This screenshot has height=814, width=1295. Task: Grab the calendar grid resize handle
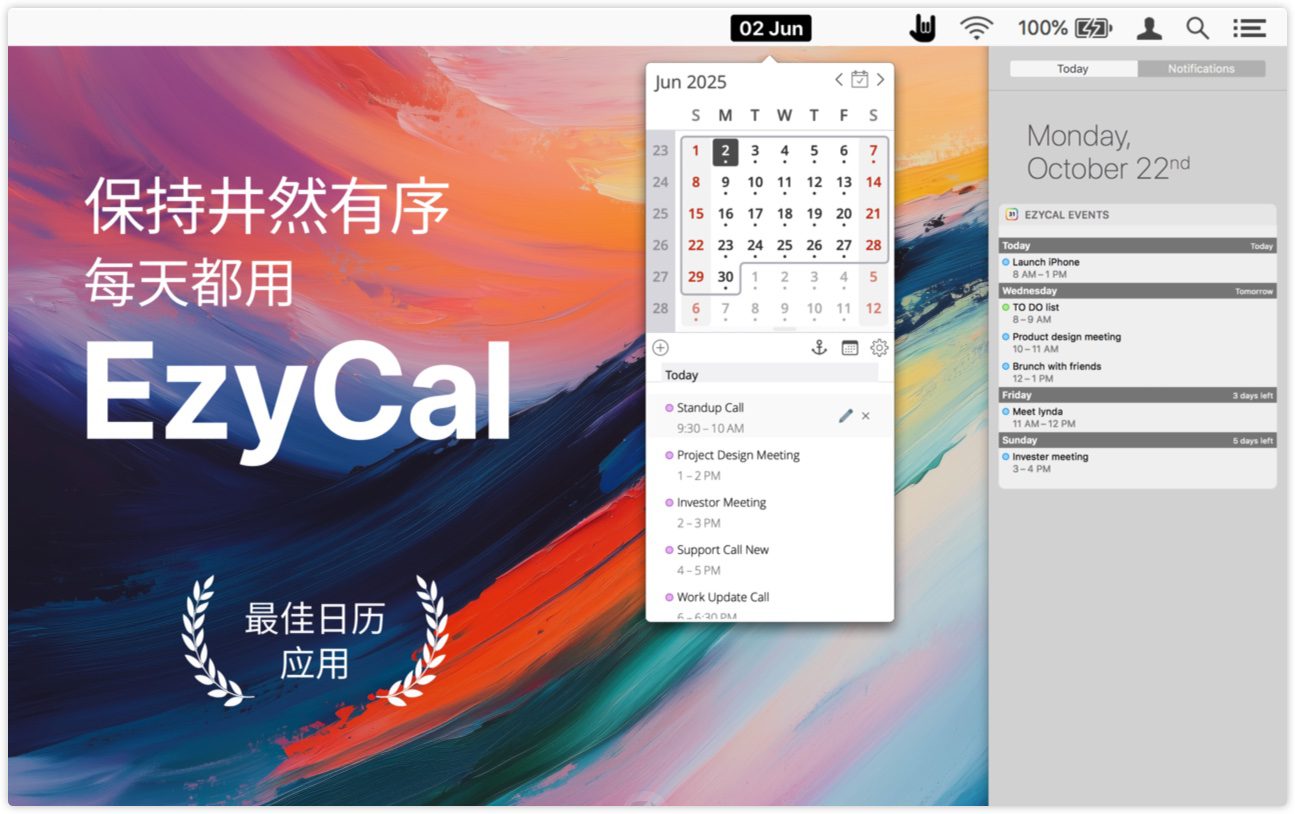click(x=785, y=329)
